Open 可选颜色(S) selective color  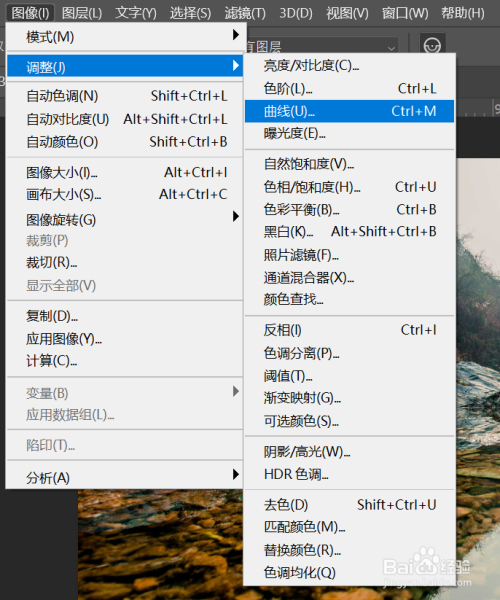[349, 421]
